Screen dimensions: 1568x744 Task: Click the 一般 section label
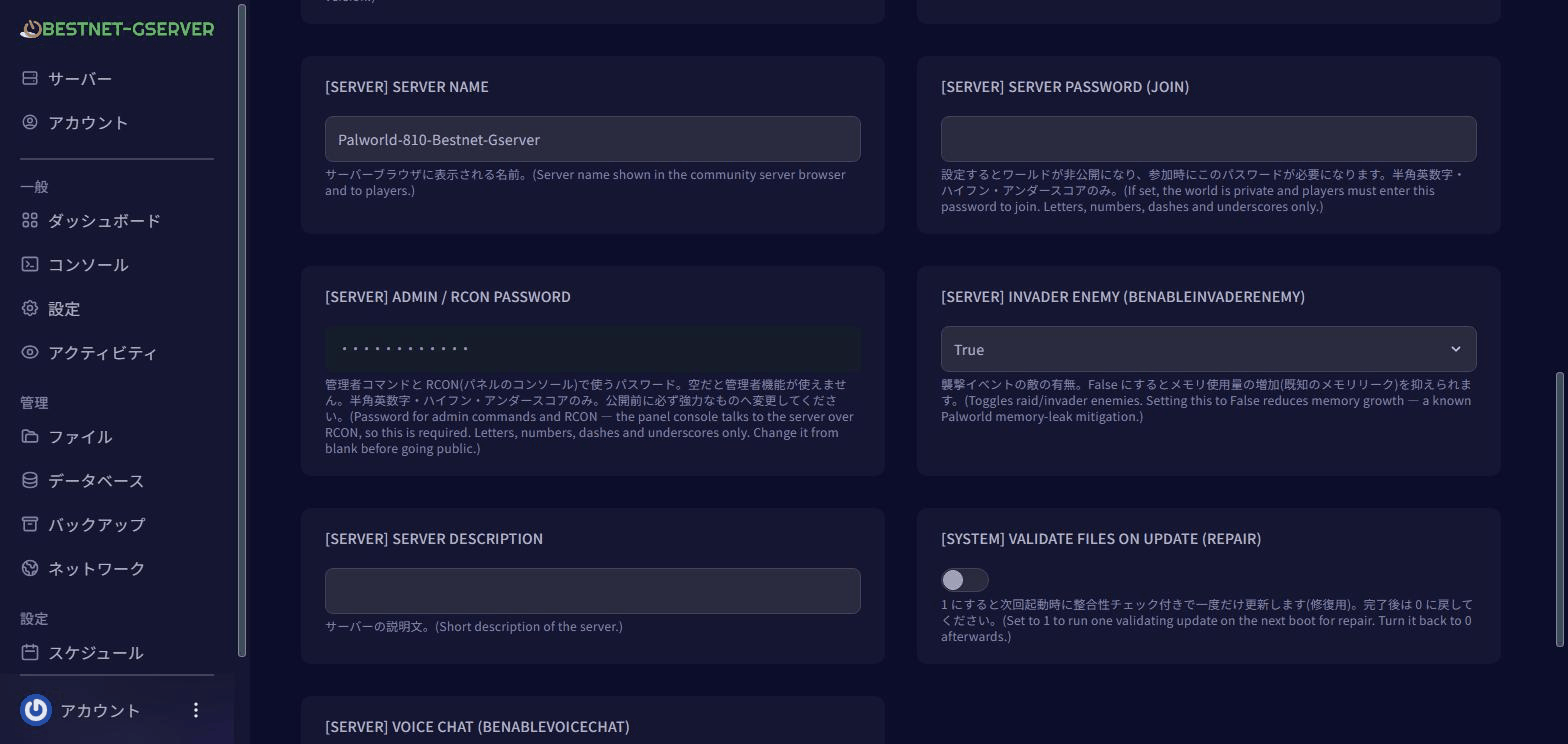click(34, 187)
